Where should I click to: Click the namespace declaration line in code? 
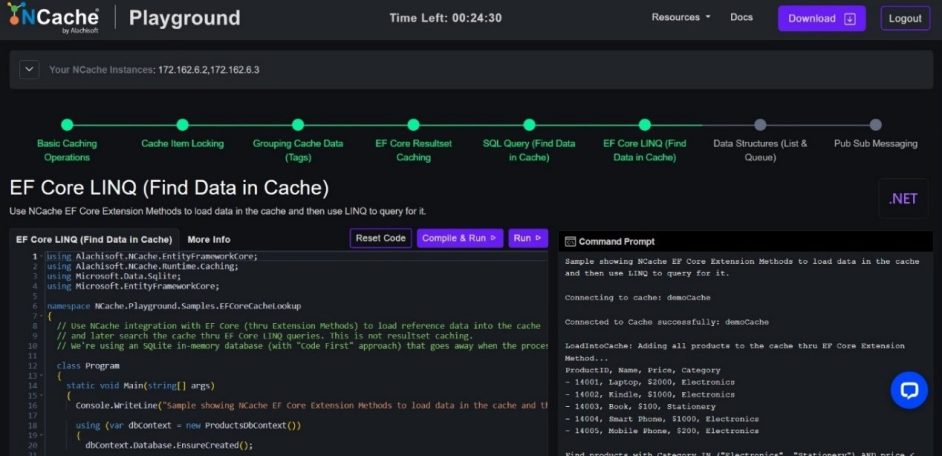174,306
